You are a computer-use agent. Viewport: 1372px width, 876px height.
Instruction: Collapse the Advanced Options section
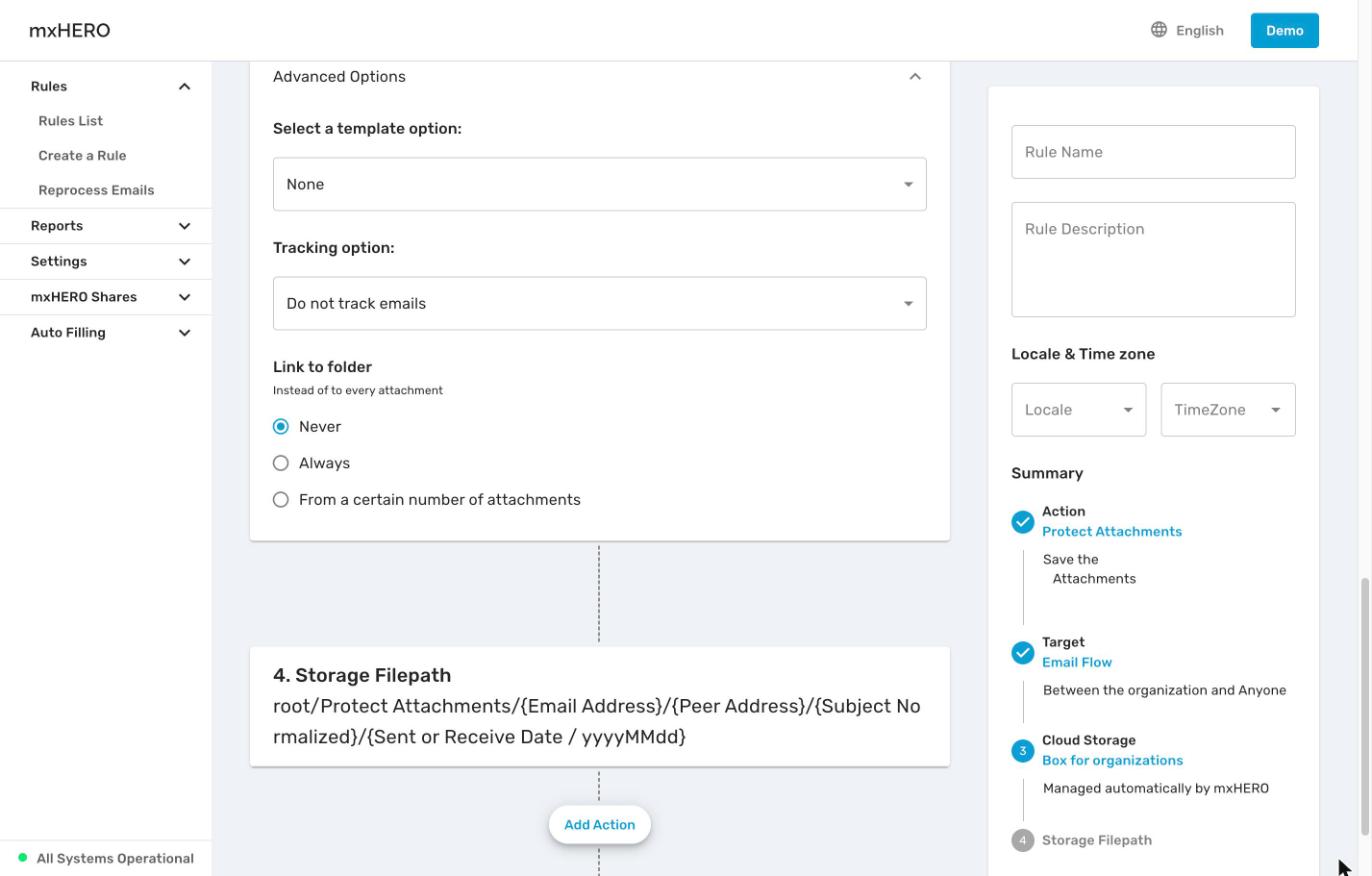(x=915, y=77)
